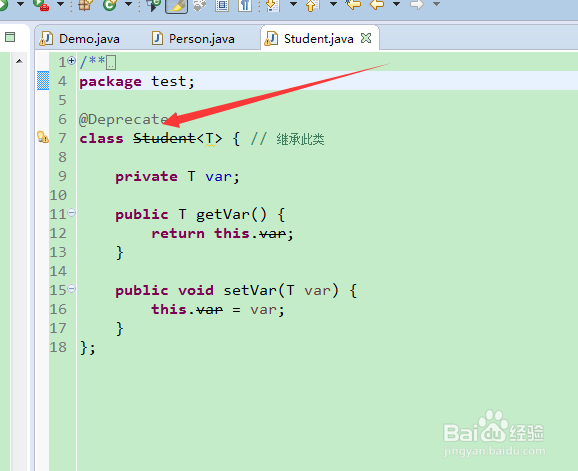Open the Back history dropdown arrow
Image resolution: width=578 pixels, height=471 pixels.
[396, 4]
